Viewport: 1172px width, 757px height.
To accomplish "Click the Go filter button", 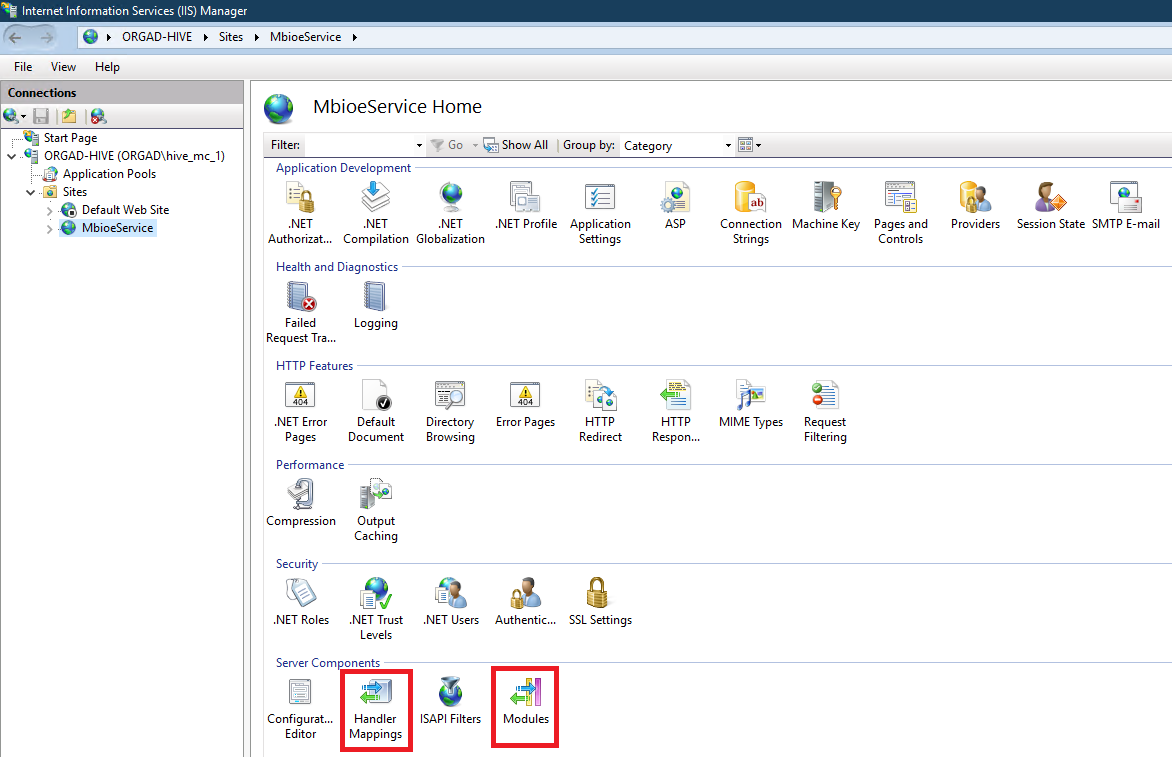I will coord(447,145).
